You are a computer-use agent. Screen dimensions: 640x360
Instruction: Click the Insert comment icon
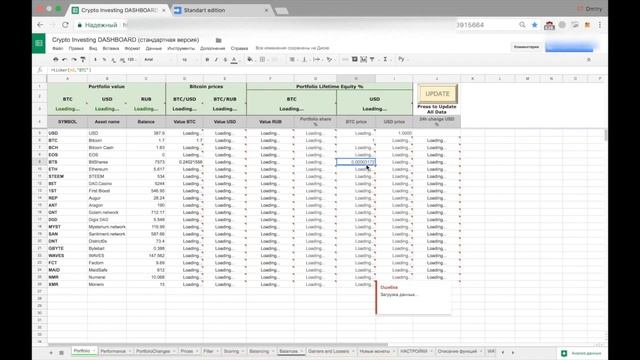click(x=354, y=60)
